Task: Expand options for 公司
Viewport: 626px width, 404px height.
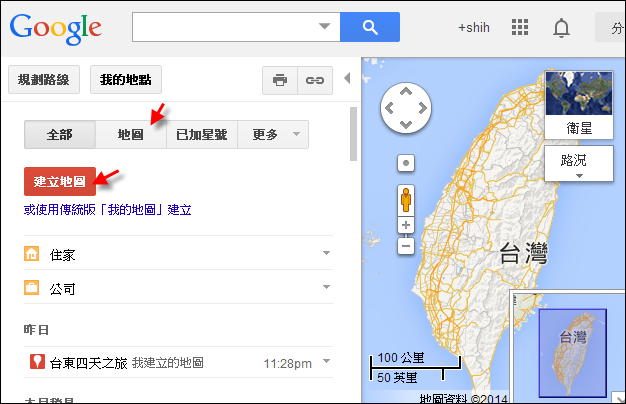Action: (x=326, y=287)
